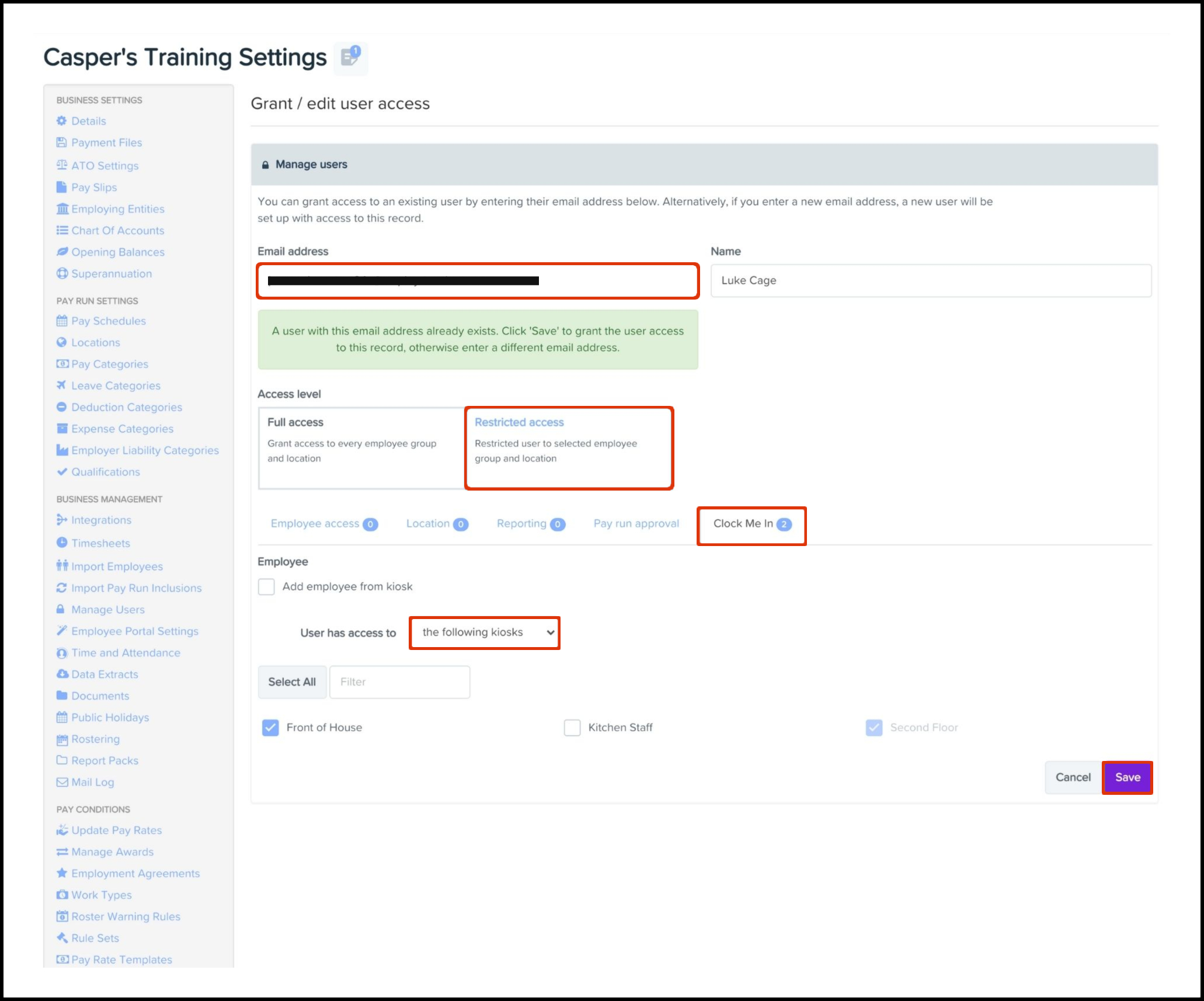Viewport: 1204px width, 1001px height.
Task: Click the clock icon for Timesheets
Action: [62, 543]
